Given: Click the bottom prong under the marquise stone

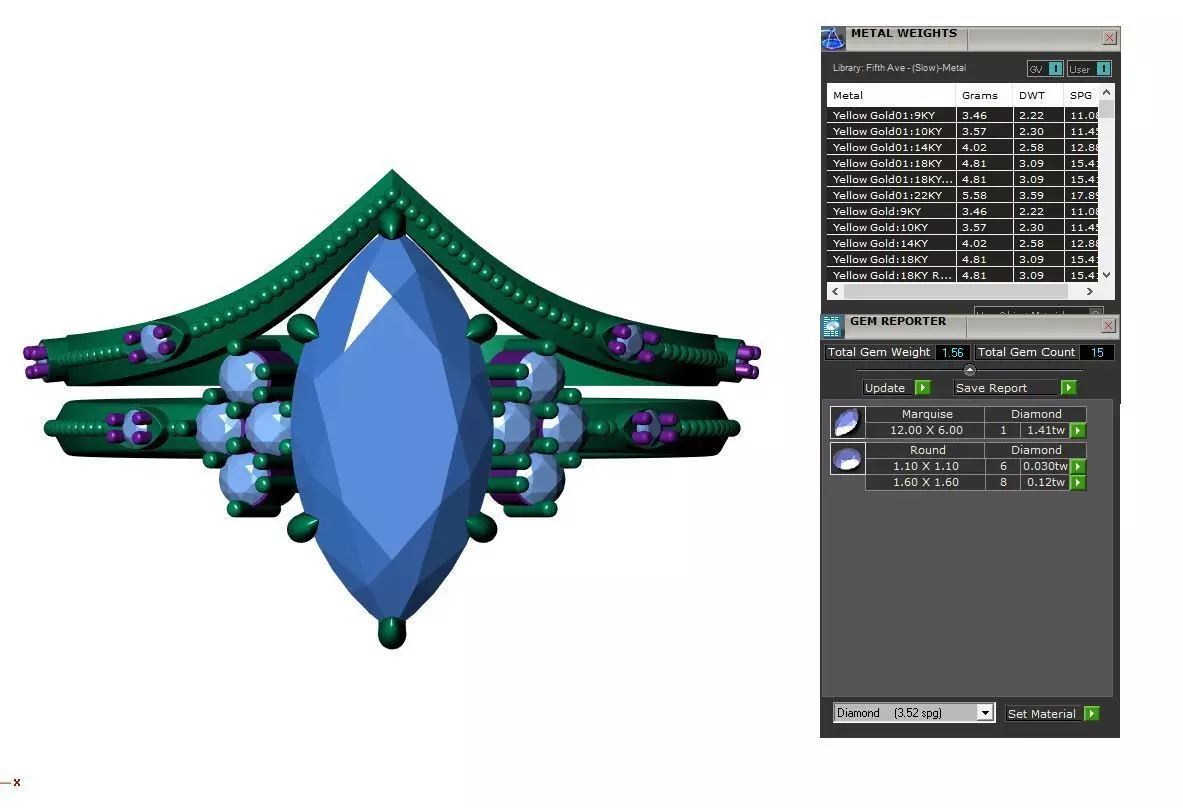Looking at the screenshot, I should [392, 632].
